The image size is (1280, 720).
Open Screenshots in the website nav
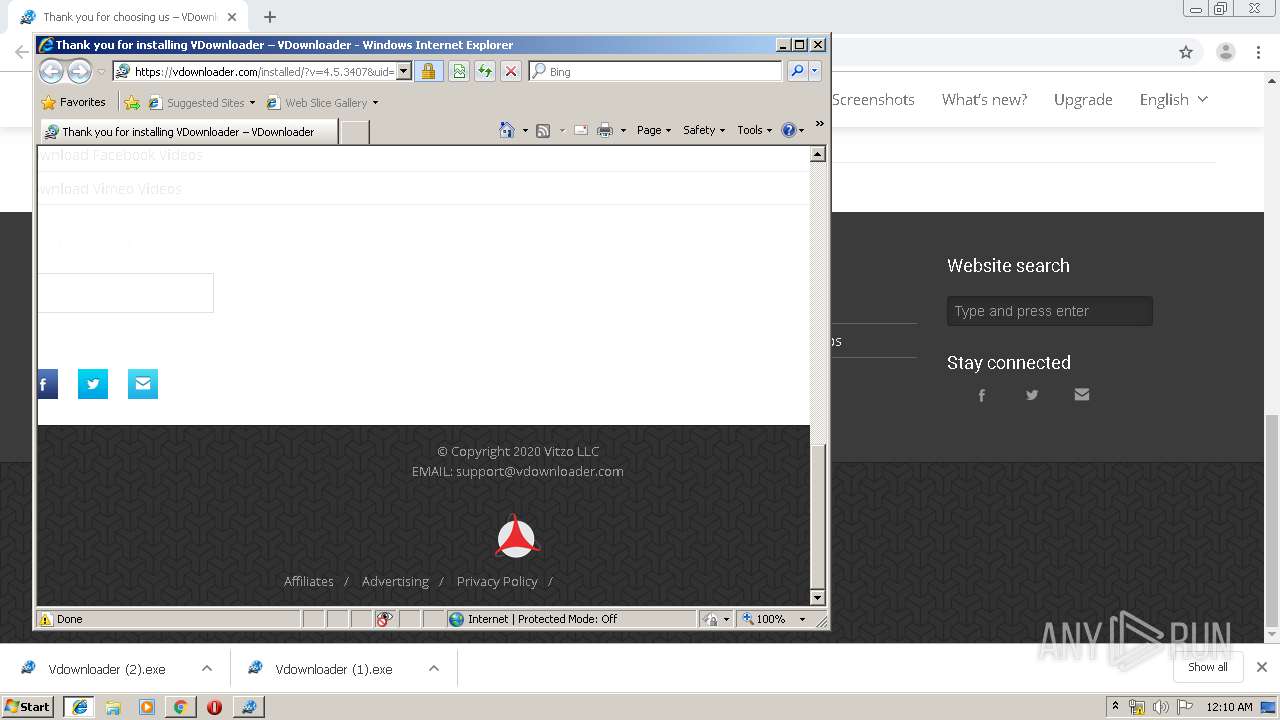pos(873,99)
